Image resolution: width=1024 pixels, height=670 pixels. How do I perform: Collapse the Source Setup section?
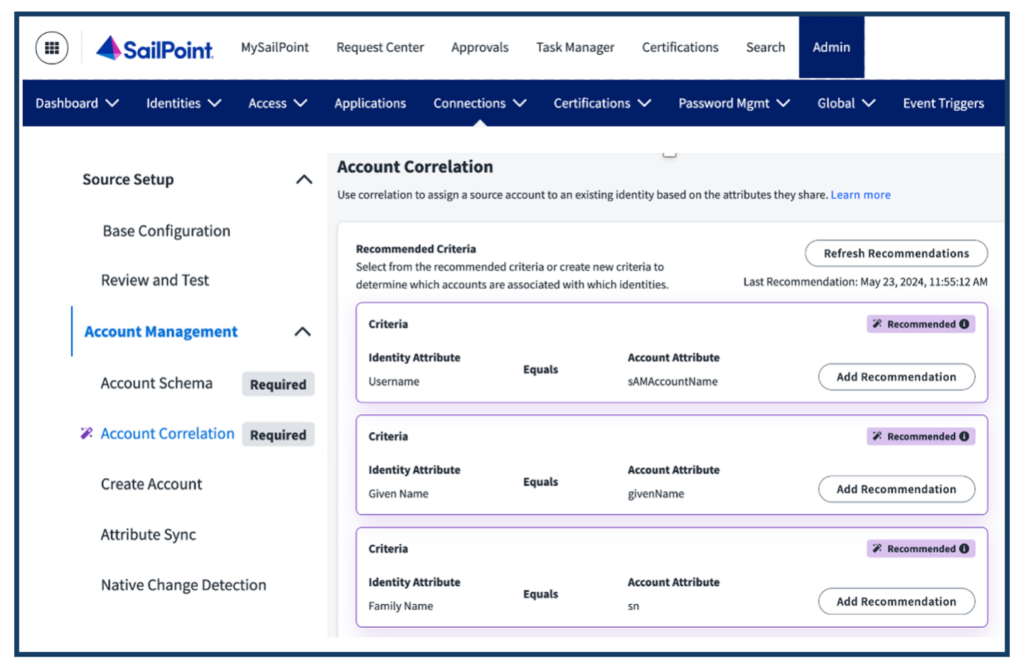[304, 180]
